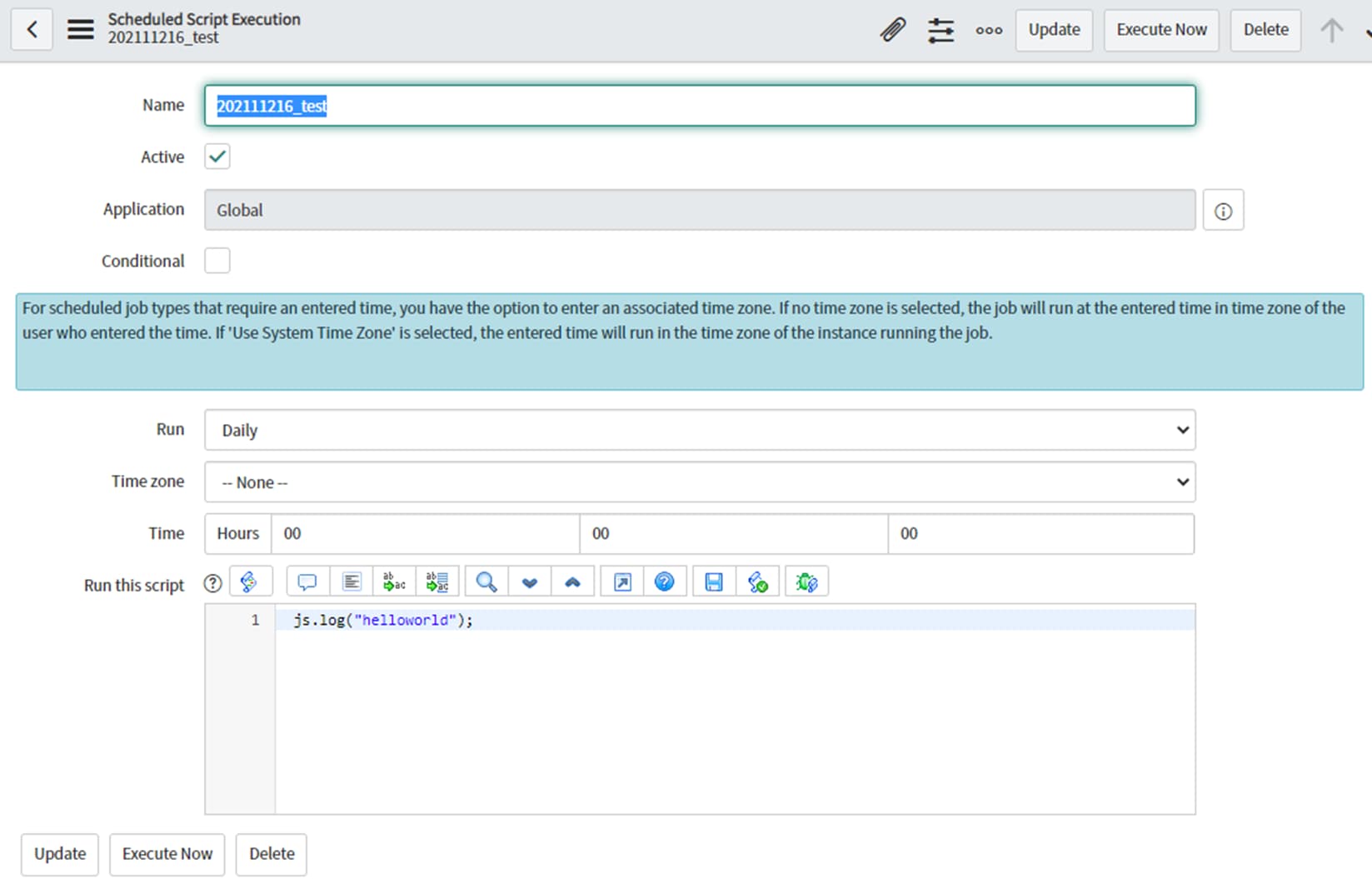1372x879 pixels.
Task: Open the replace tool in the editor
Action: click(393, 581)
